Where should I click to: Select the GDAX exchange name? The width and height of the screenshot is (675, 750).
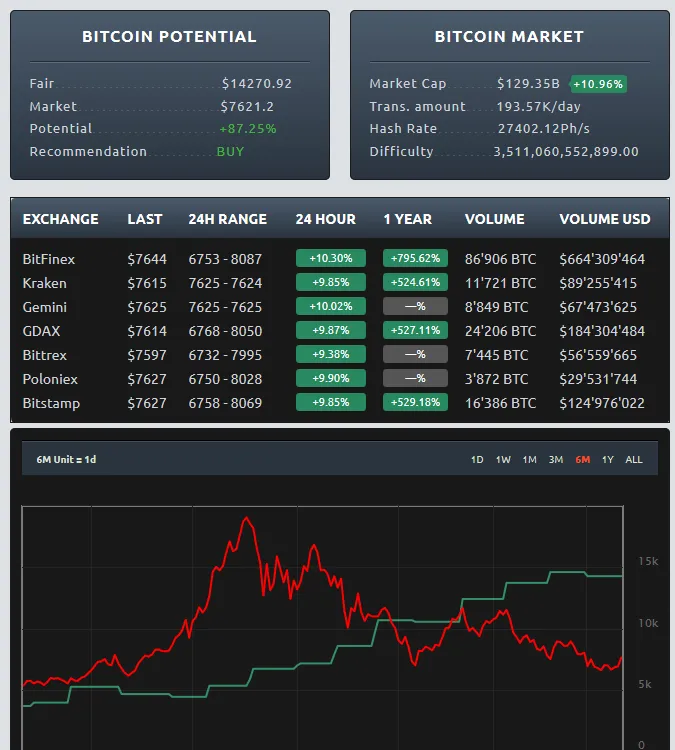pos(42,331)
